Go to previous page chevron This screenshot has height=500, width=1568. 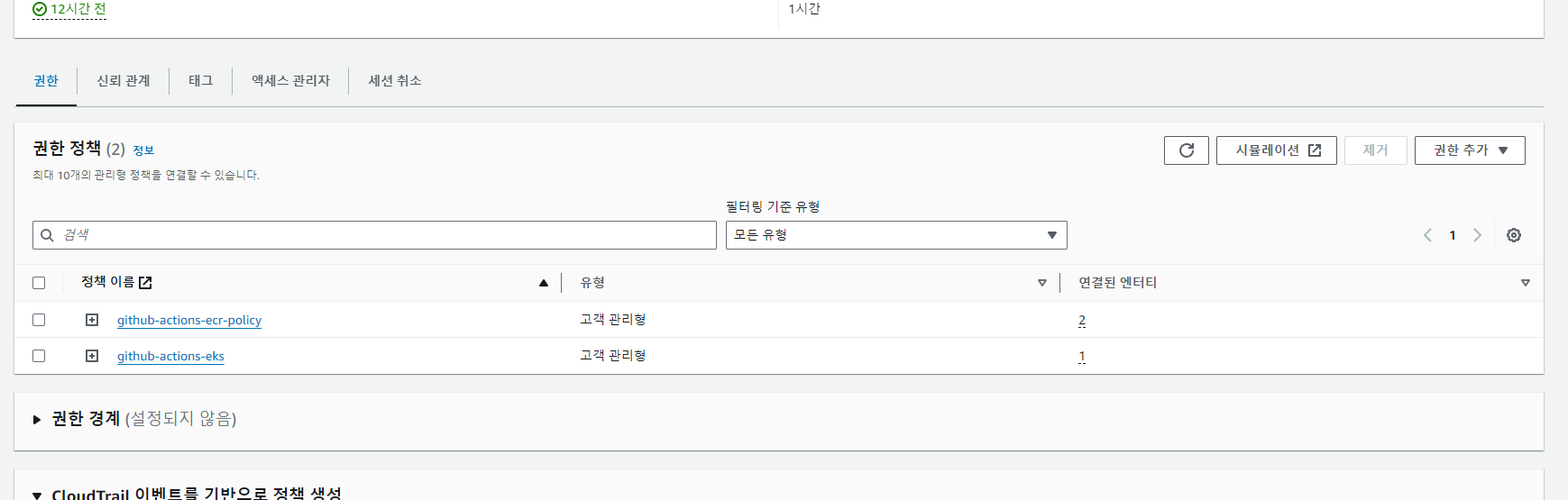click(1427, 235)
